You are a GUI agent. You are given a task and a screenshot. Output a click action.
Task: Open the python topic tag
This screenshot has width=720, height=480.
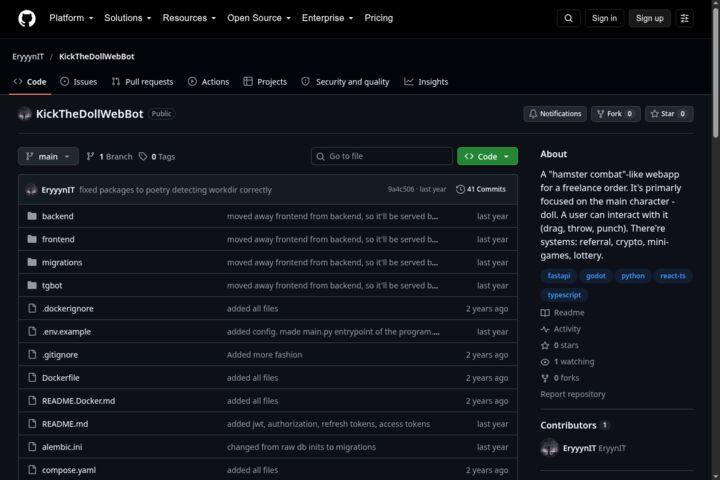click(x=633, y=276)
